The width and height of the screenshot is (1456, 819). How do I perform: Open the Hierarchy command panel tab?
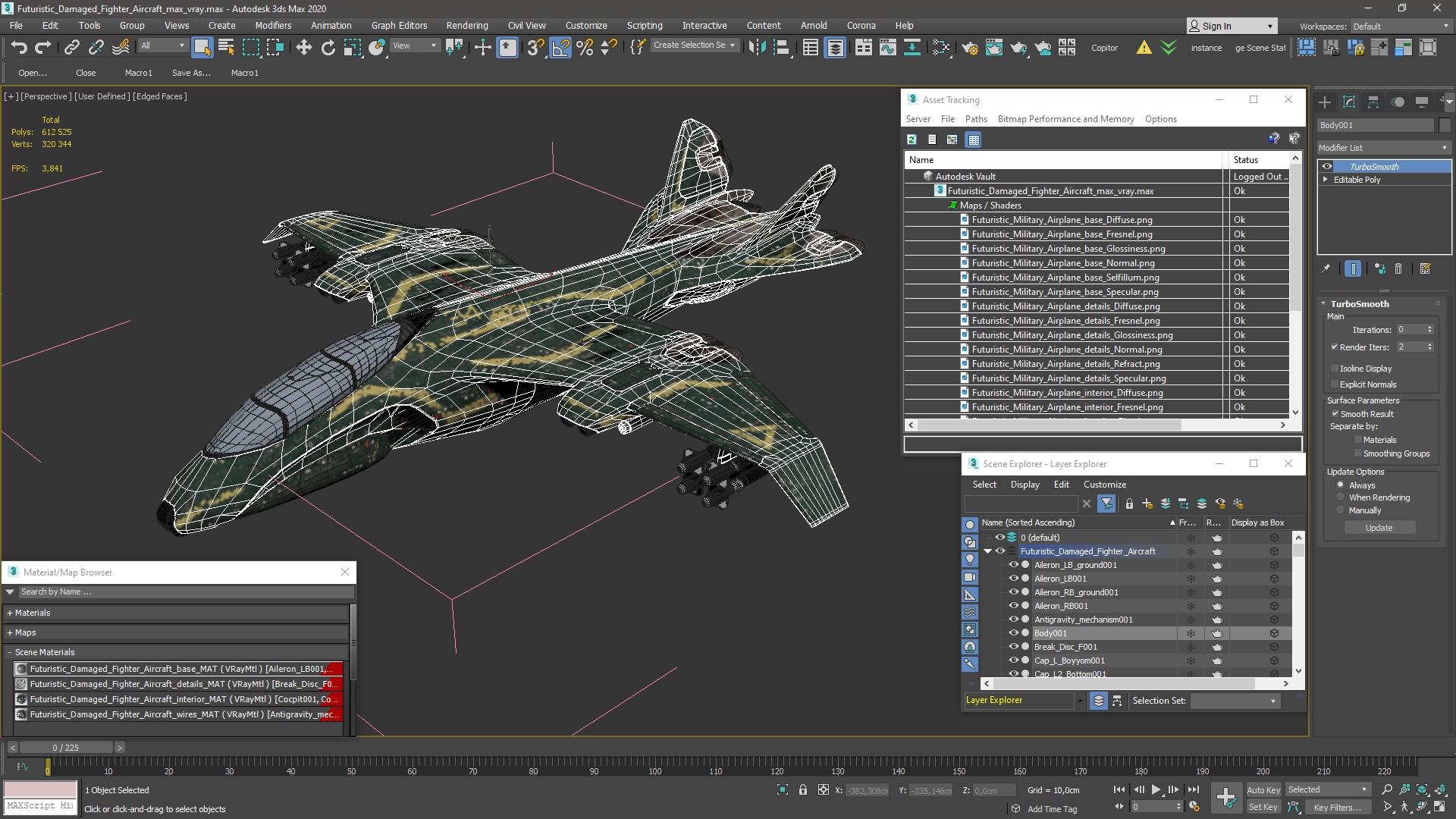pyautogui.click(x=1373, y=102)
